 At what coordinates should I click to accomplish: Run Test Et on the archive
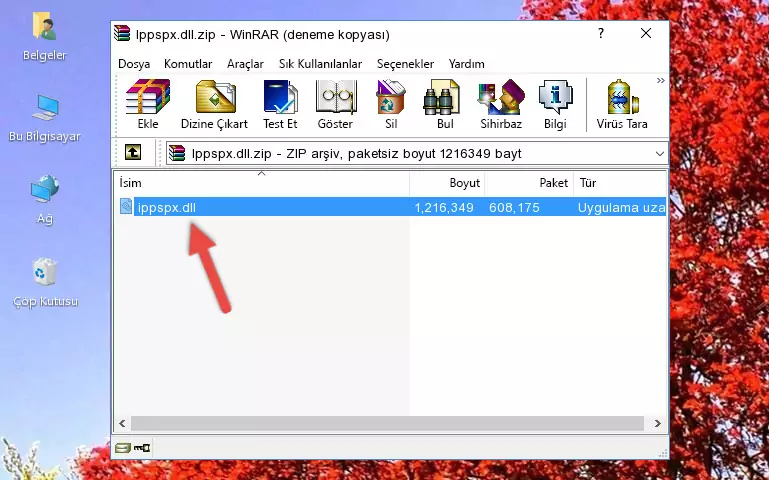click(x=280, y=104)
